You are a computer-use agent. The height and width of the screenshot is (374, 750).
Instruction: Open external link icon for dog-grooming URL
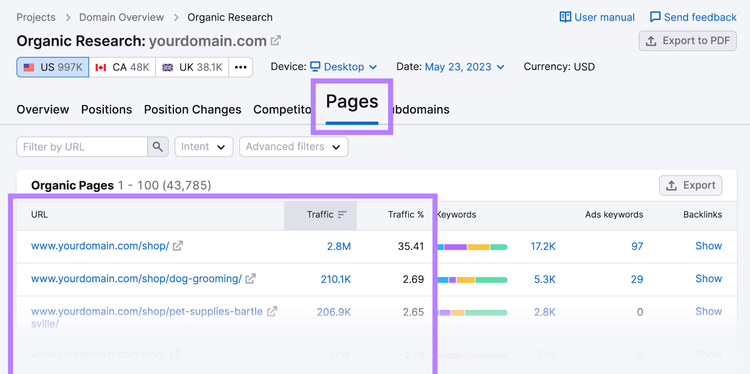click(251, 279)
